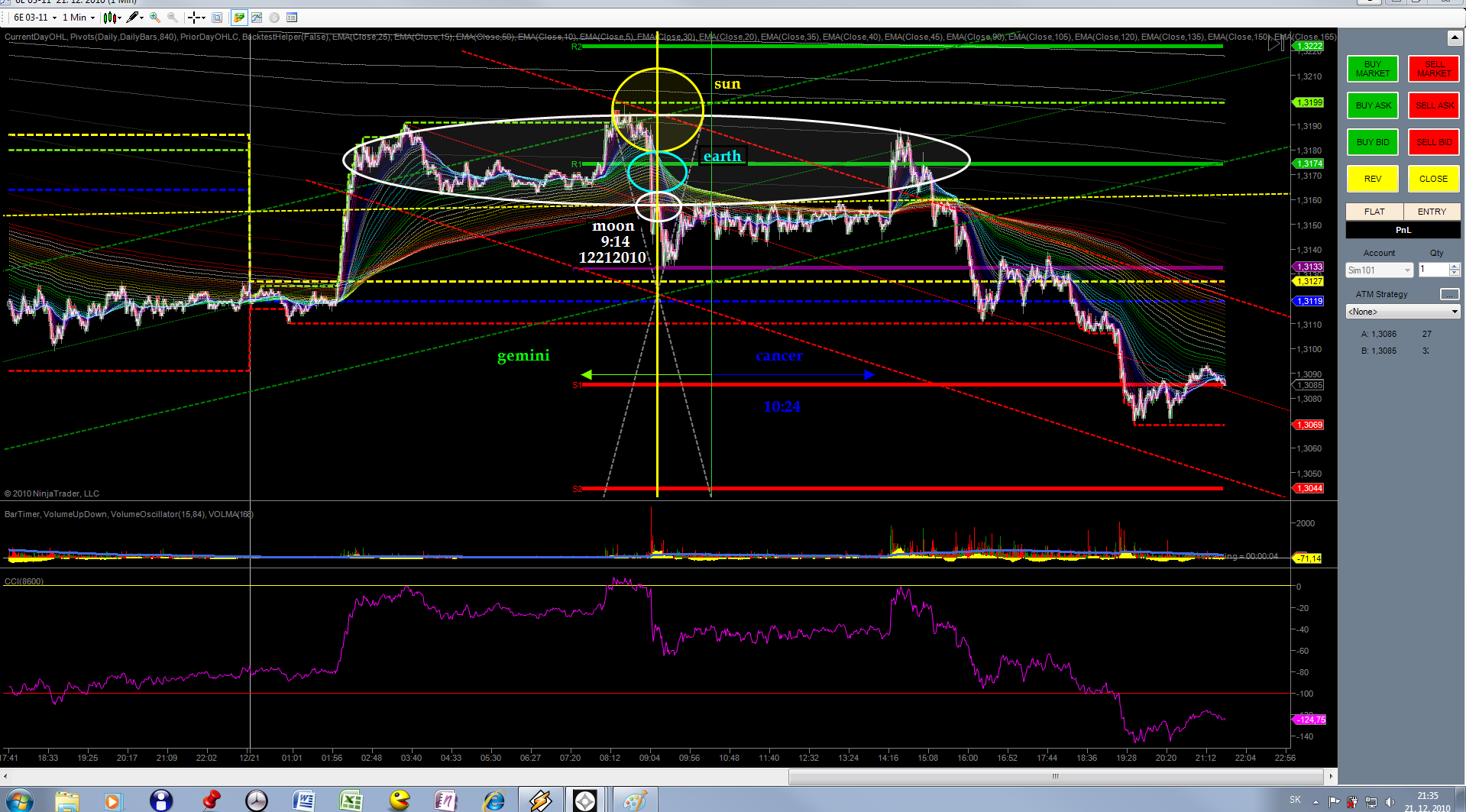Click the 1,3174 green price marker

[1309, 163]
